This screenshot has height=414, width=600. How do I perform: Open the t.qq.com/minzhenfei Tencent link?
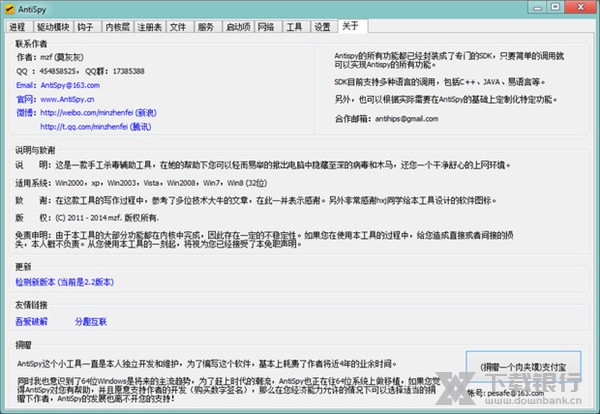pyautogui.click(x=96, y=127)
